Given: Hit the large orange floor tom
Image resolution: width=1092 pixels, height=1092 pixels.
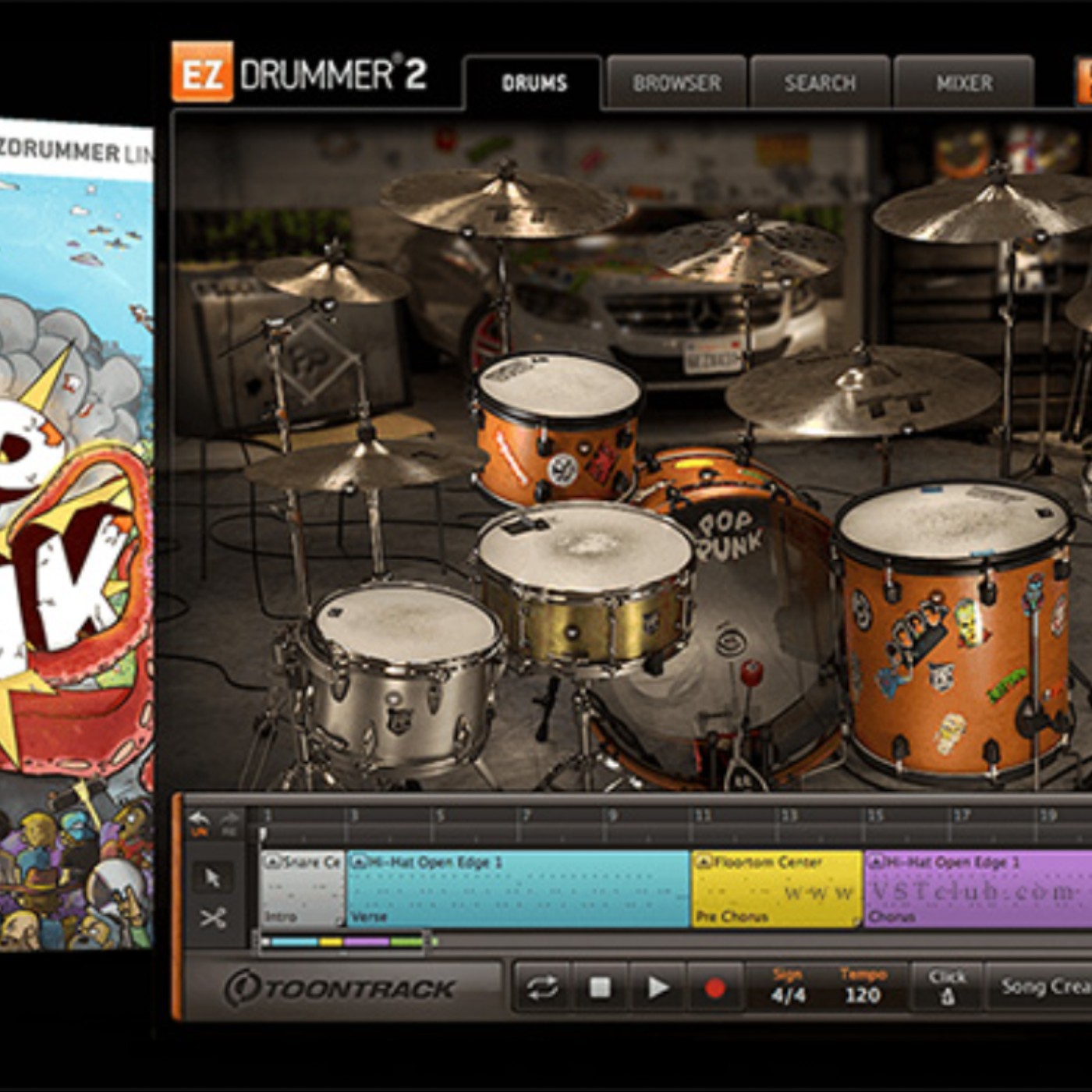Looking at the screenshot, I should pyautogui.click(x=955, y=632).
